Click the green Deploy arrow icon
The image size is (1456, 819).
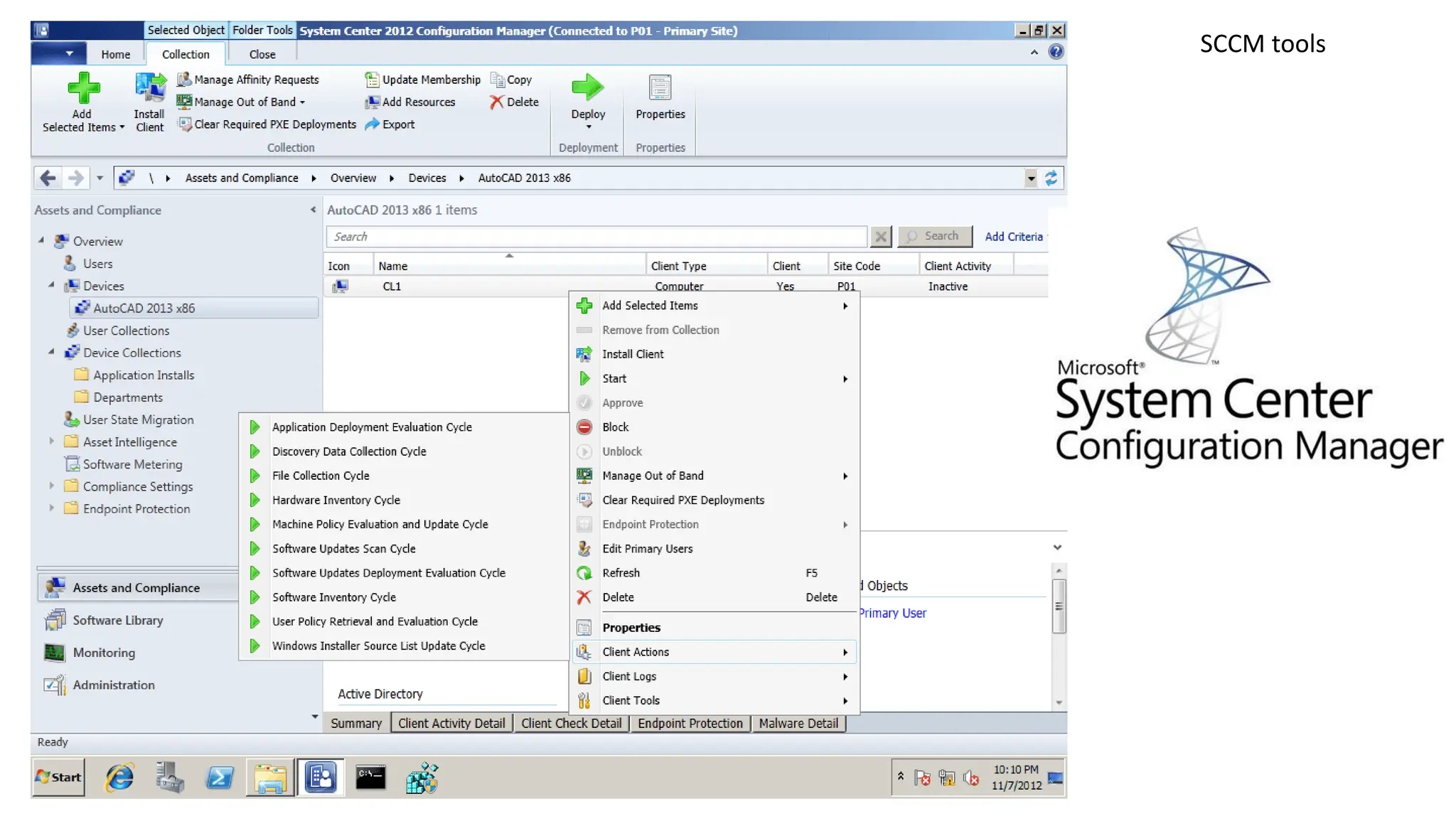(588, 87)
